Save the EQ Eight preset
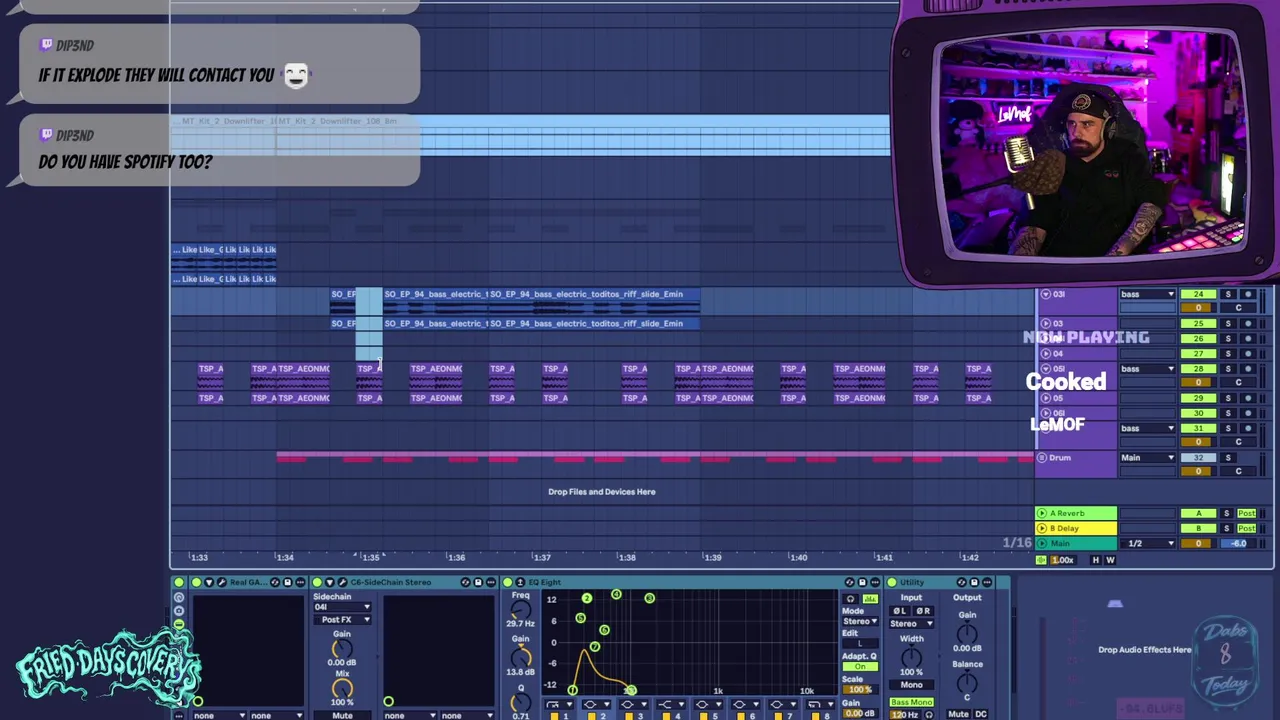1280x720 pixels. click(862, 582)
